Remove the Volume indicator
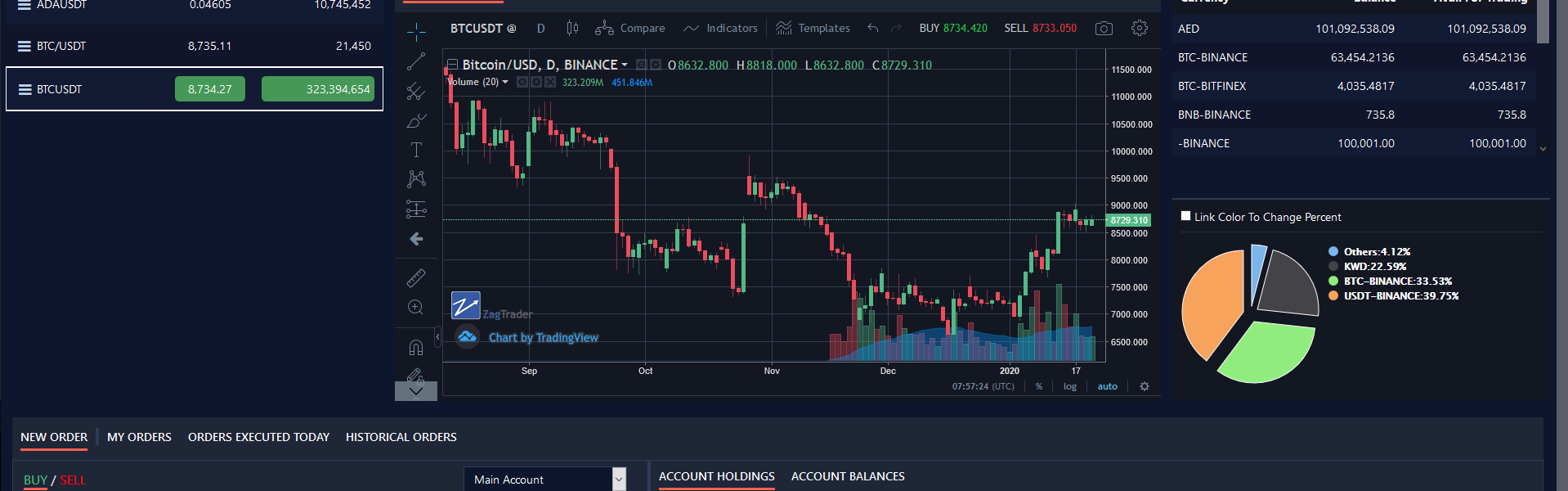Viewport: 1568px width, 491px height. [550, 82]
